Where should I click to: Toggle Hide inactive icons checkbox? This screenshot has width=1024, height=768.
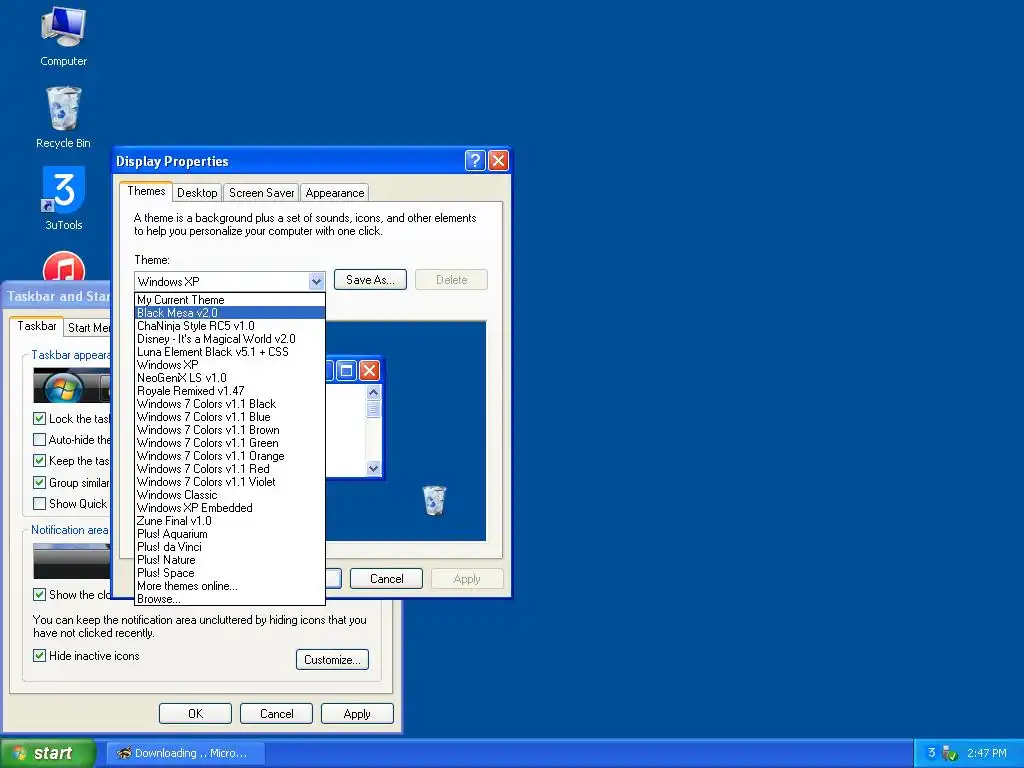pyautogui.click(x=39, y=656)
